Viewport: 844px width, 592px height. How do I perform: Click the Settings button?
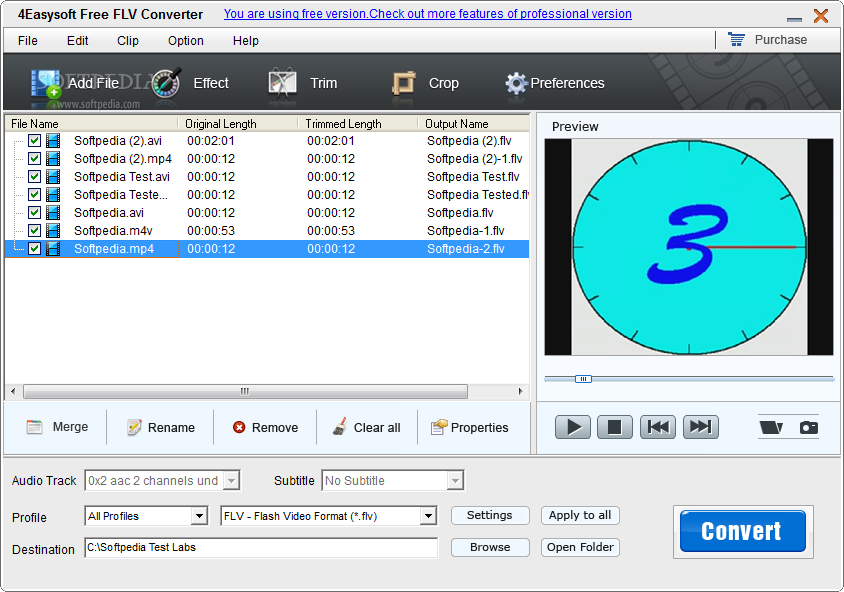pos(490,516)
